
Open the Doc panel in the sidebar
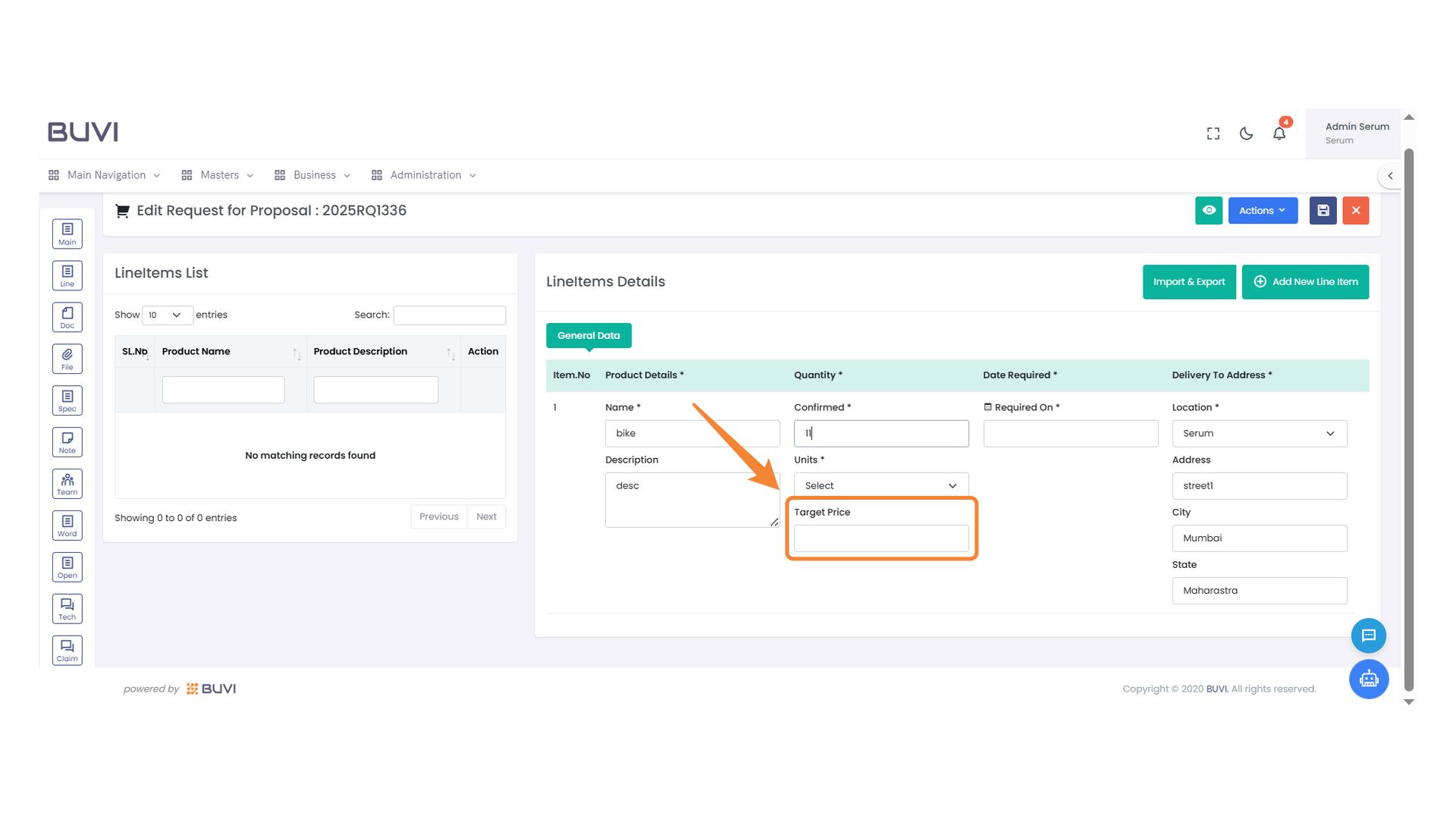(67, 316)
